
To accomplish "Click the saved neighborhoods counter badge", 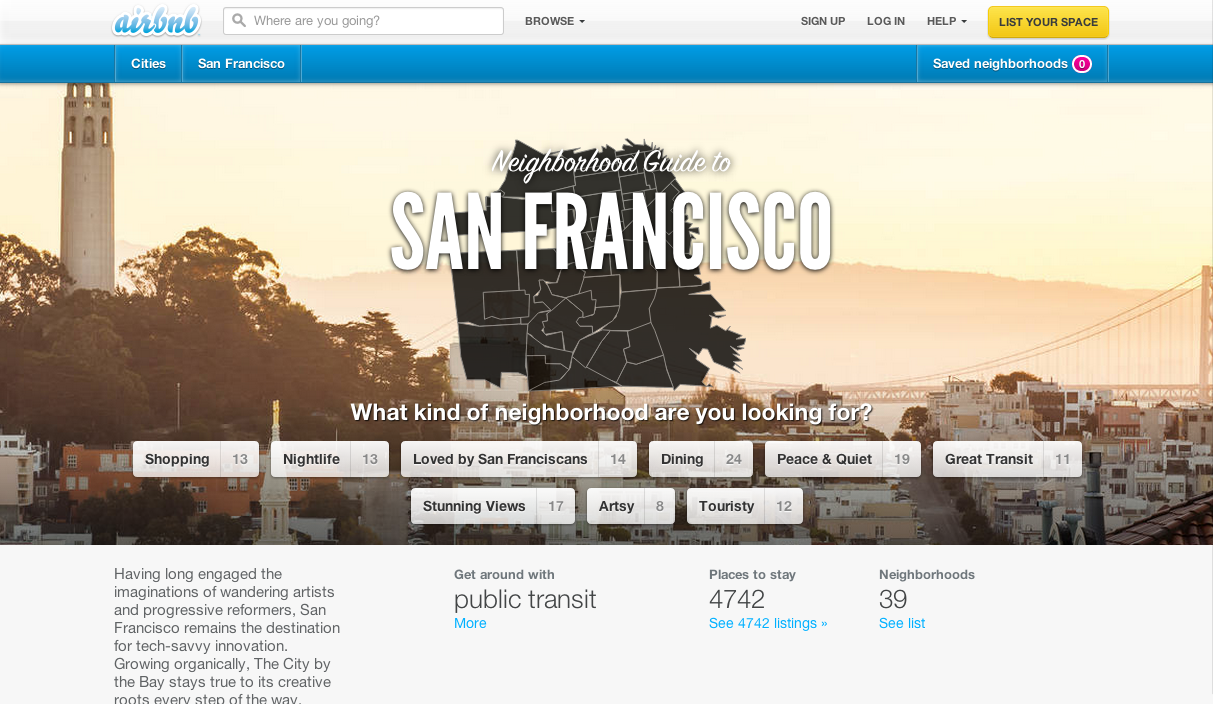I will pyautogui.click(x=1082, y=64).
